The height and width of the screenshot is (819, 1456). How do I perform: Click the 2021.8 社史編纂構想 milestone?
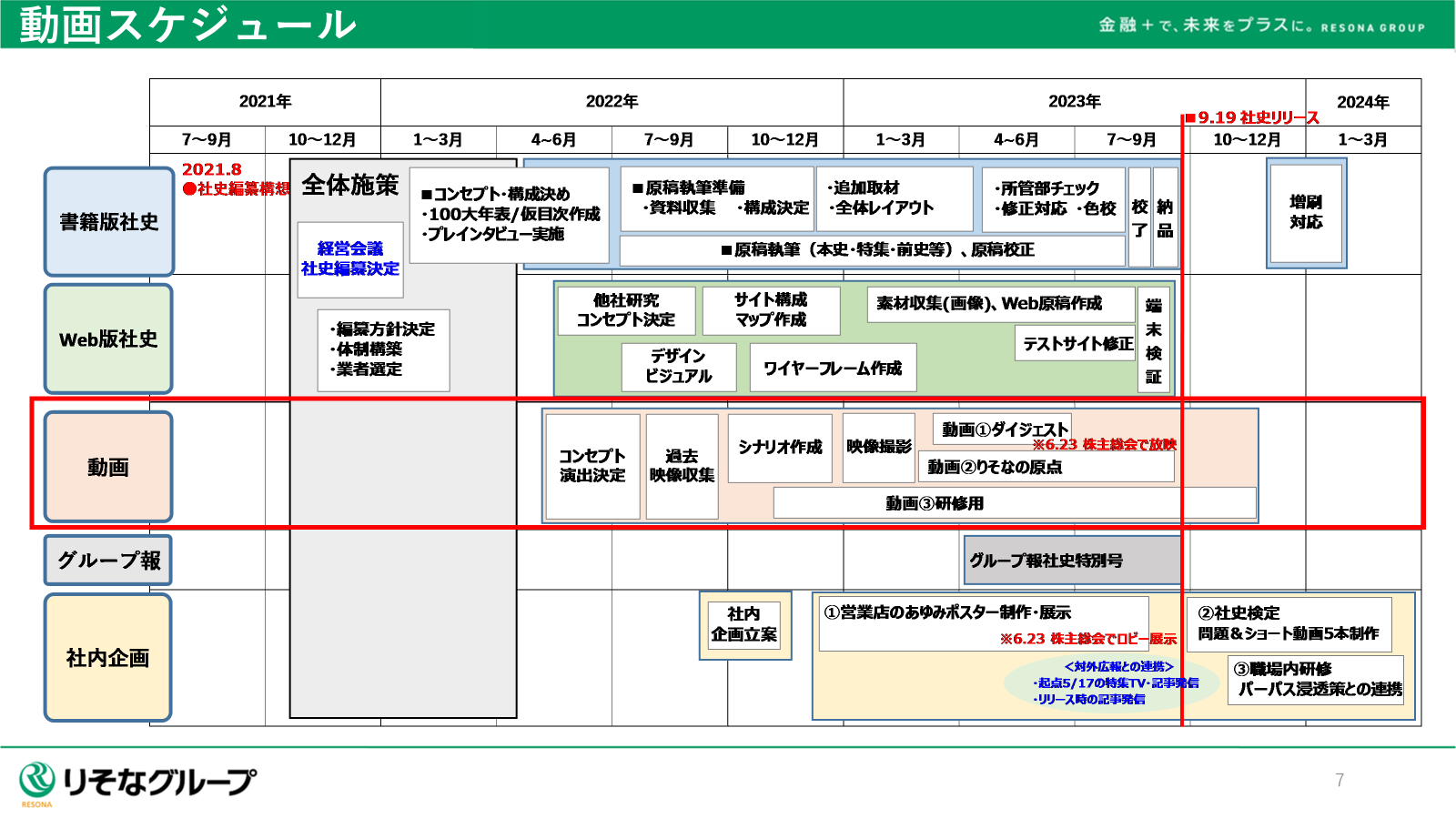pyautogui.click(x=233, y=179)
